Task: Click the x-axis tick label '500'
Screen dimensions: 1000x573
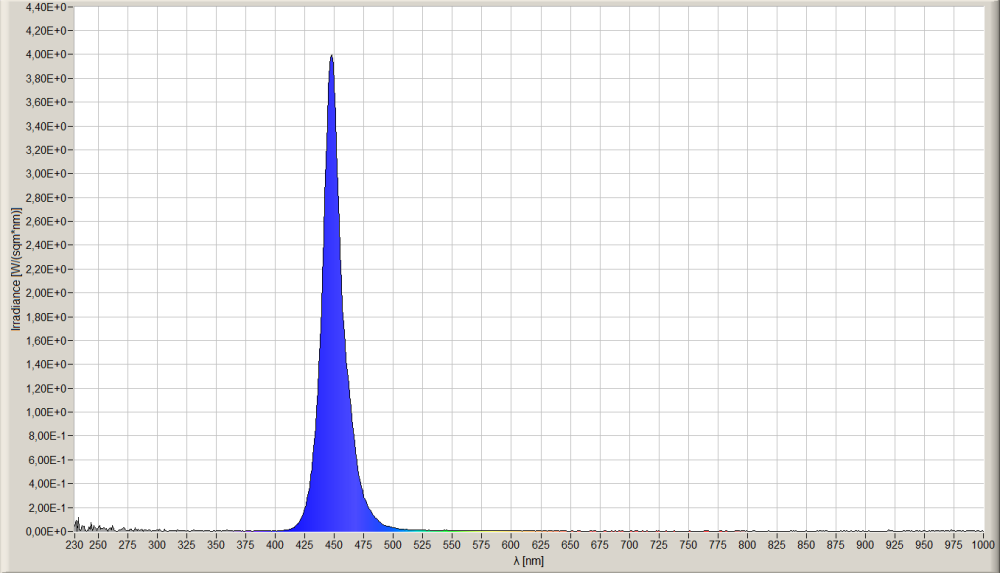Action: pos(393,545)
